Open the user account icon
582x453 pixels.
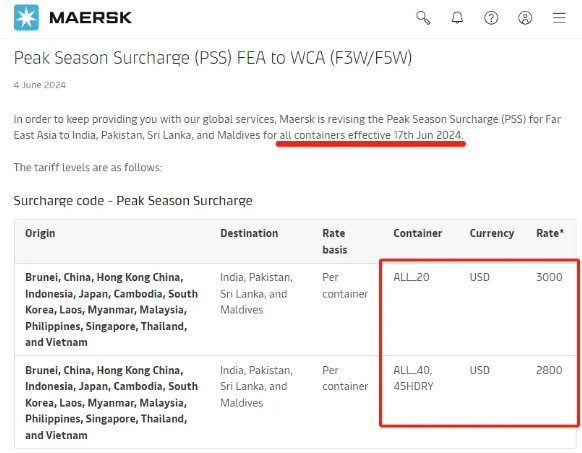(x=525, y=17)
